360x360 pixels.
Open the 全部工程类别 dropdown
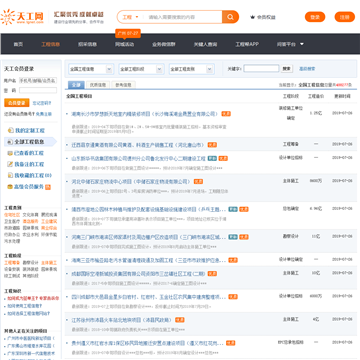tap(191, 69)
